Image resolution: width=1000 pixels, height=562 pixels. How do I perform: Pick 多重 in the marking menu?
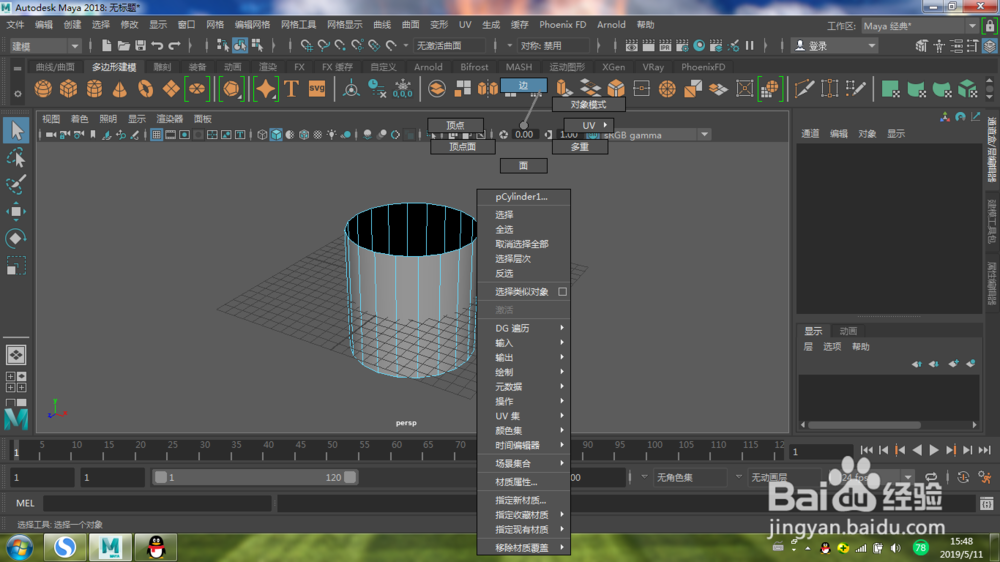point(580,147)
